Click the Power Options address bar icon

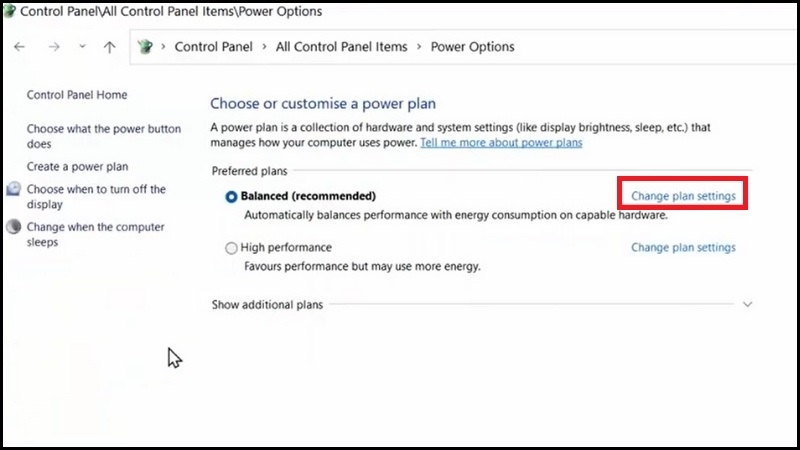(x=145, y=47)
